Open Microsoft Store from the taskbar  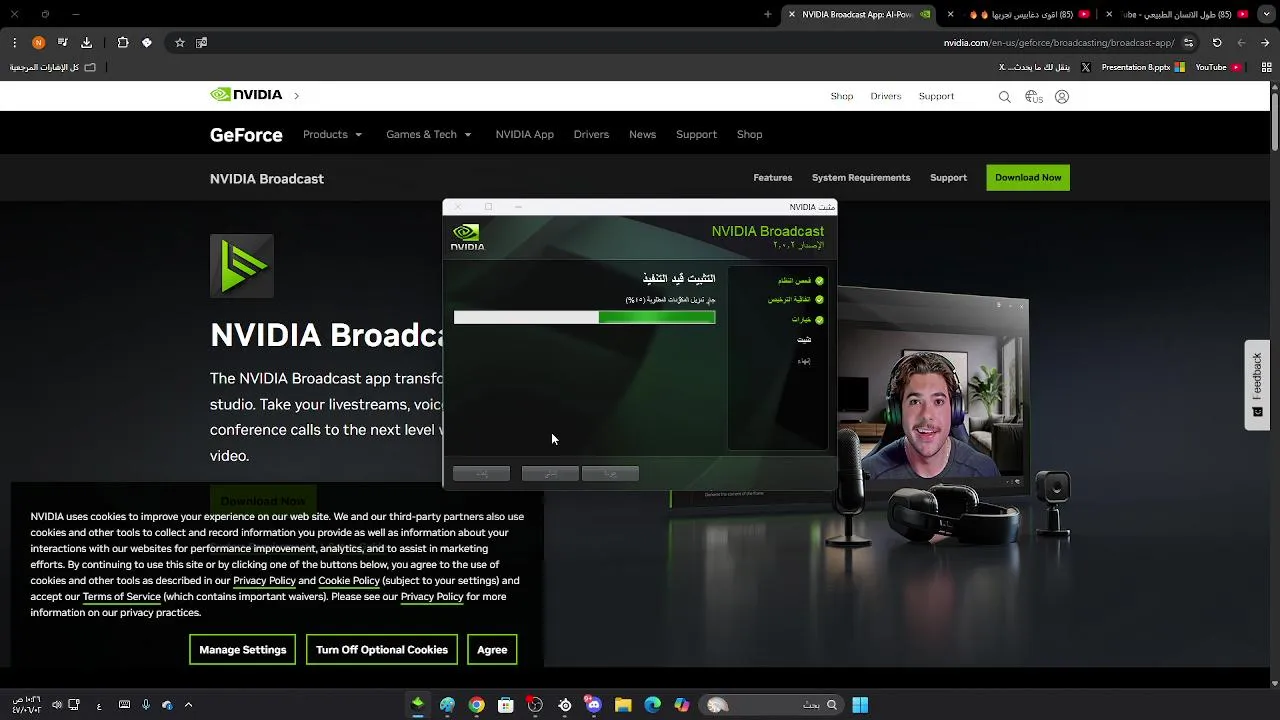point(506,705)
